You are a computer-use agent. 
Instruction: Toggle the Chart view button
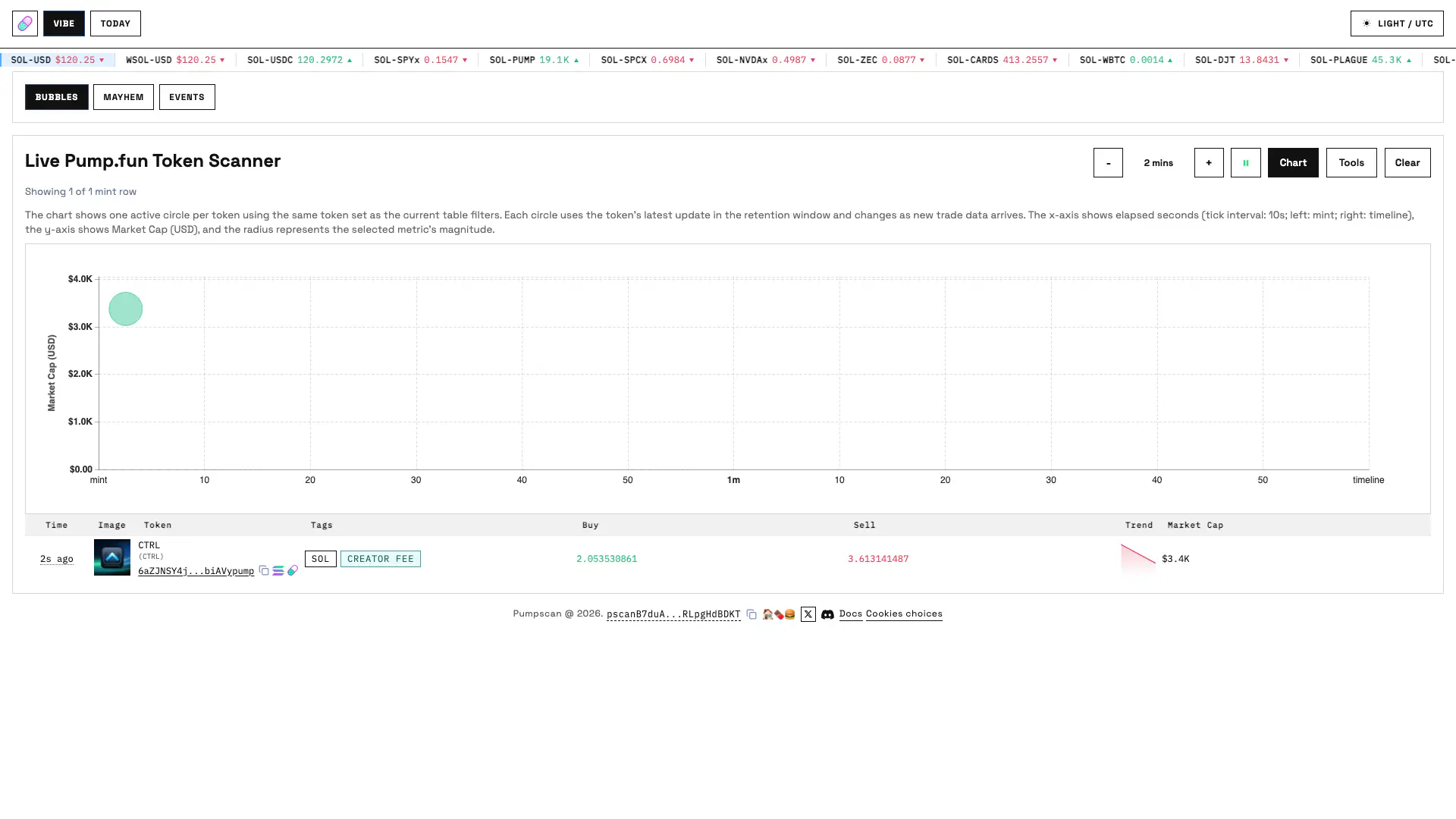pos(1293,162)
